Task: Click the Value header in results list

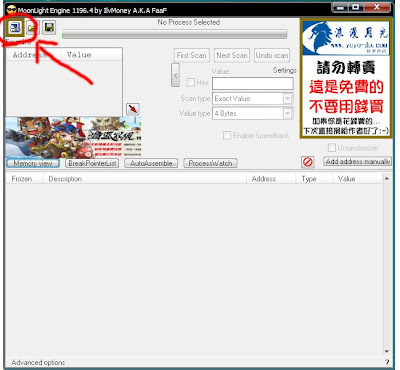Action: point(91,55)
